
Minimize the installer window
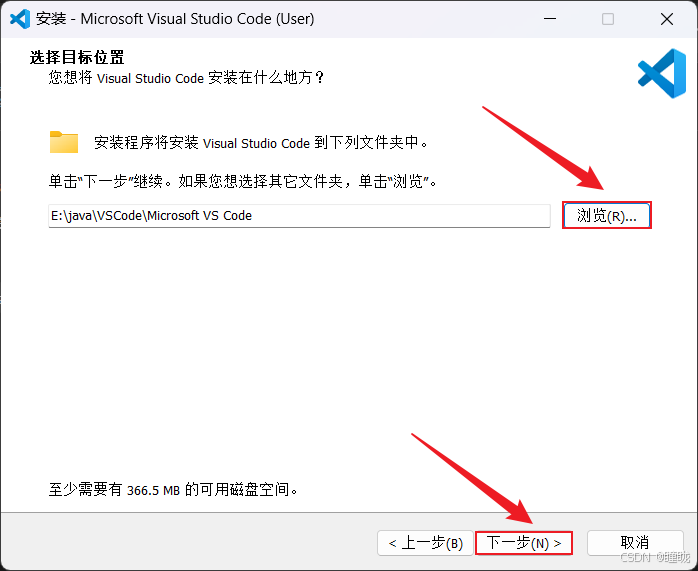click(x=550, y=19)
